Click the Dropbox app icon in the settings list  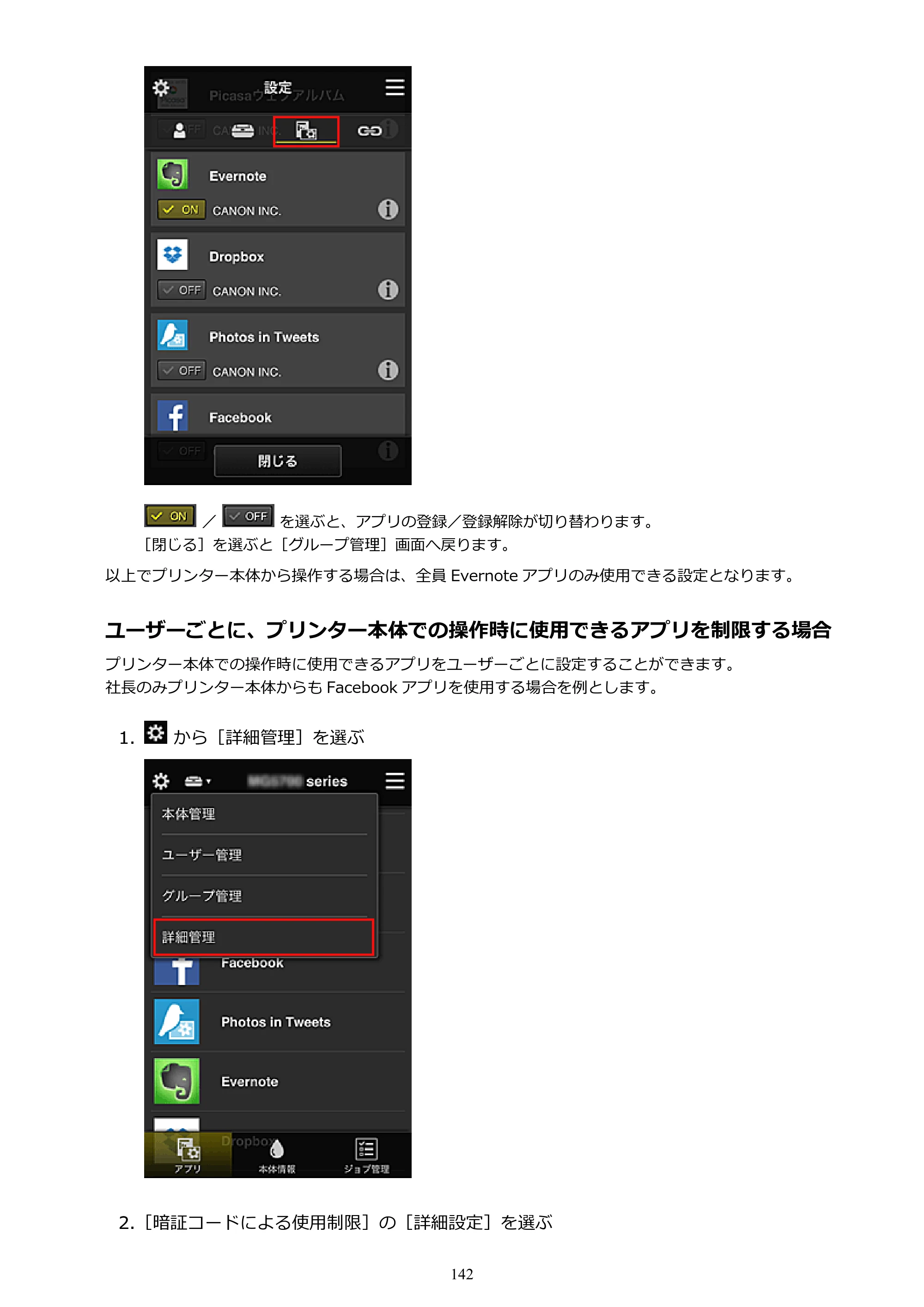pos(172,255)
